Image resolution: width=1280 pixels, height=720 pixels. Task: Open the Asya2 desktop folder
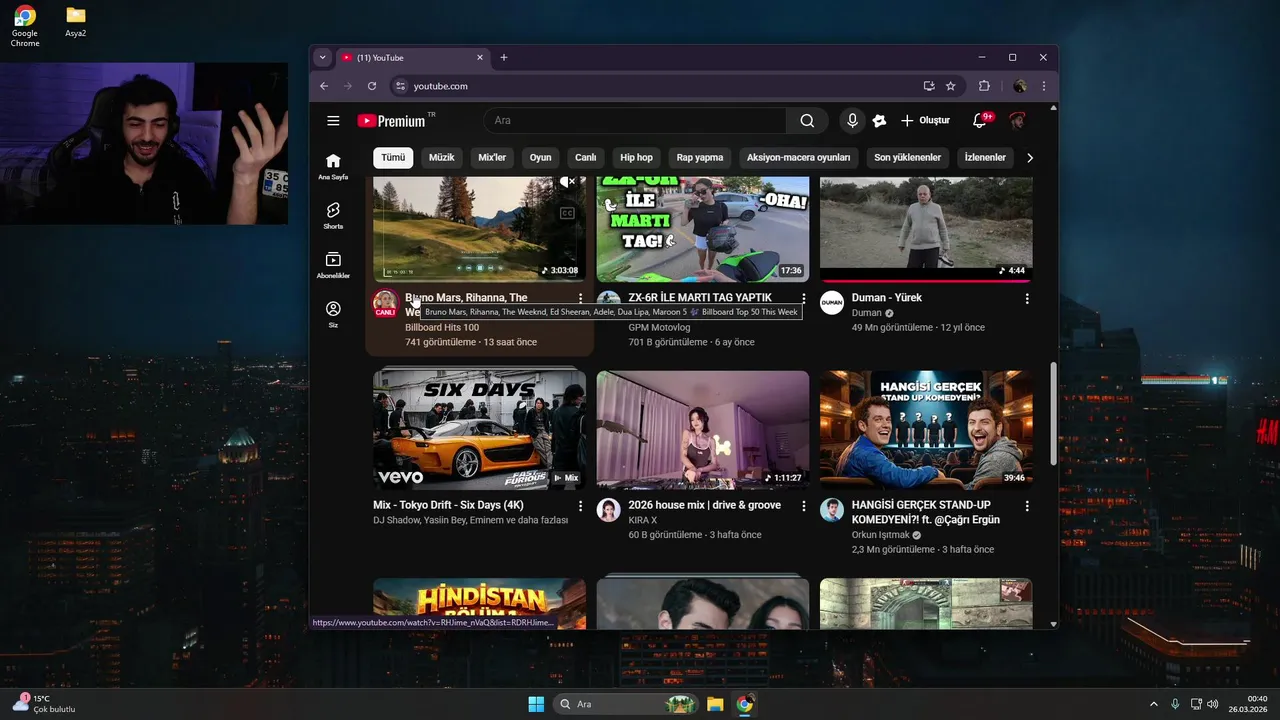coord(76,21)
